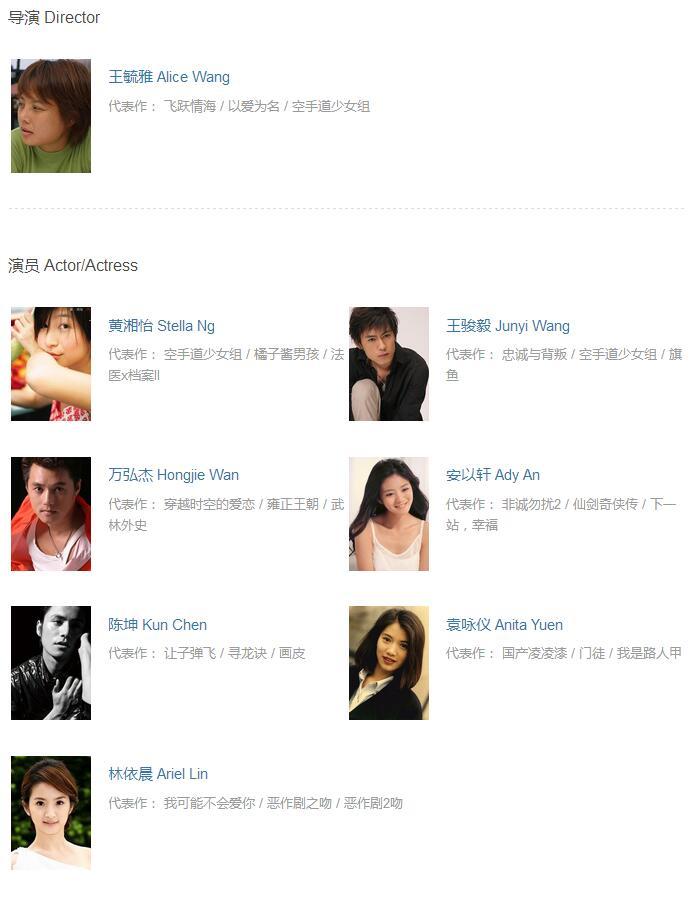
Task: Open Ady An's portrait thumbnail
Action: pos(389,514)
